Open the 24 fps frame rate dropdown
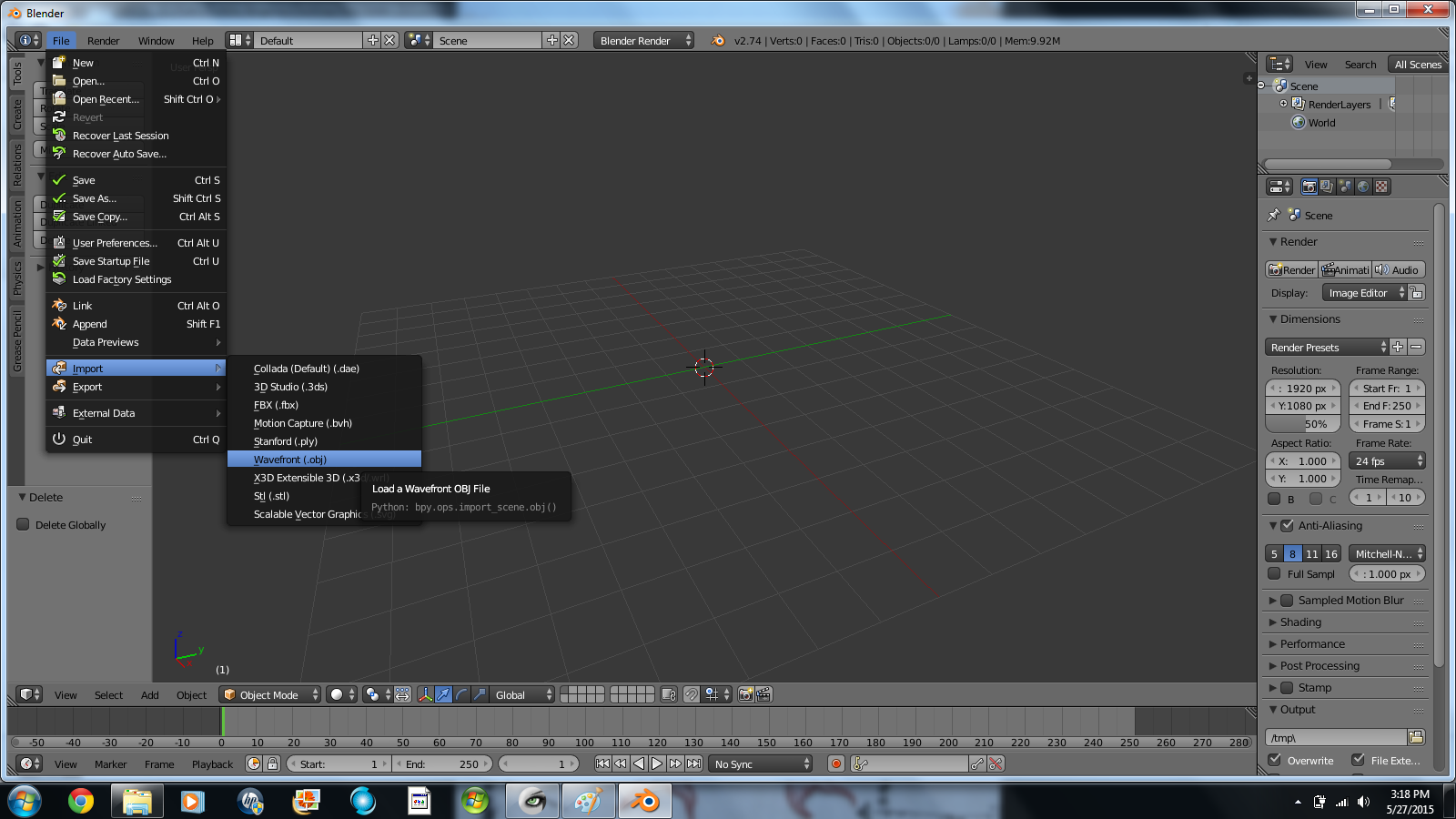Image resolution: width=1456 pixels, height=819 pixels. coord(1387,461)
